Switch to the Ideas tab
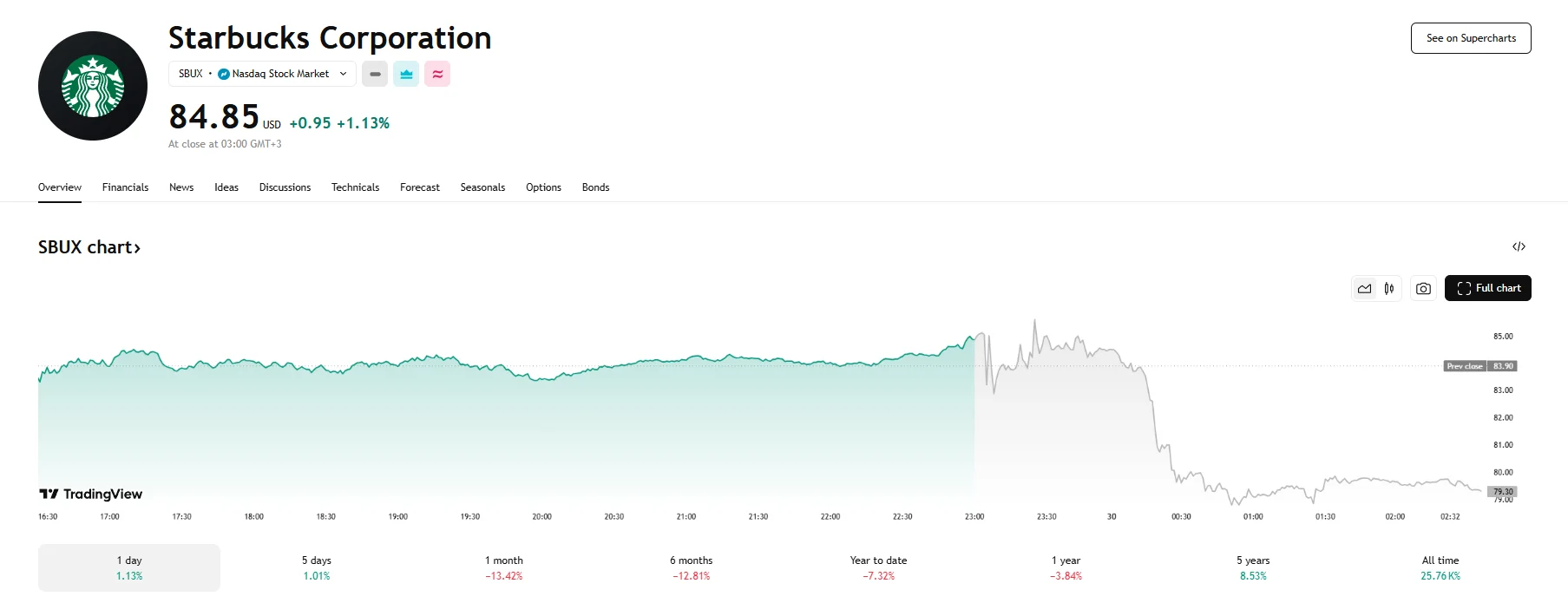 click(226, 187)
